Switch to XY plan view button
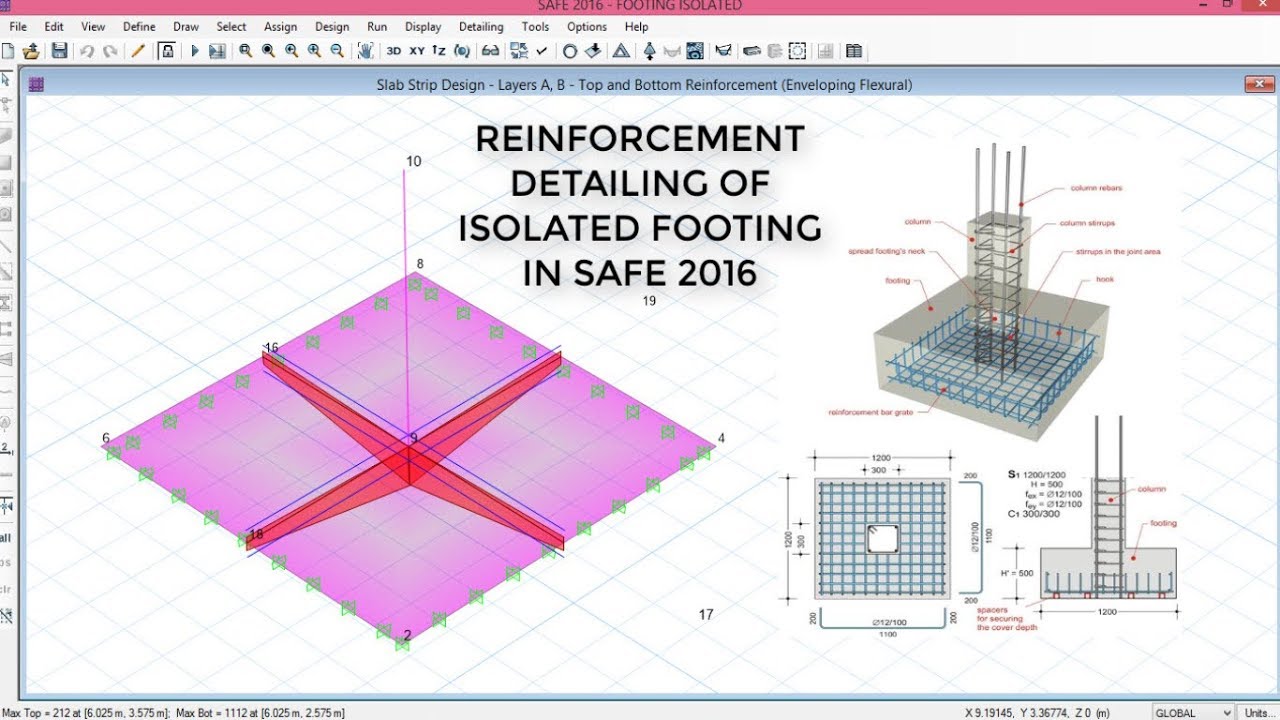The width and height of the screenshot is (1280, 720). pos(417,51)
